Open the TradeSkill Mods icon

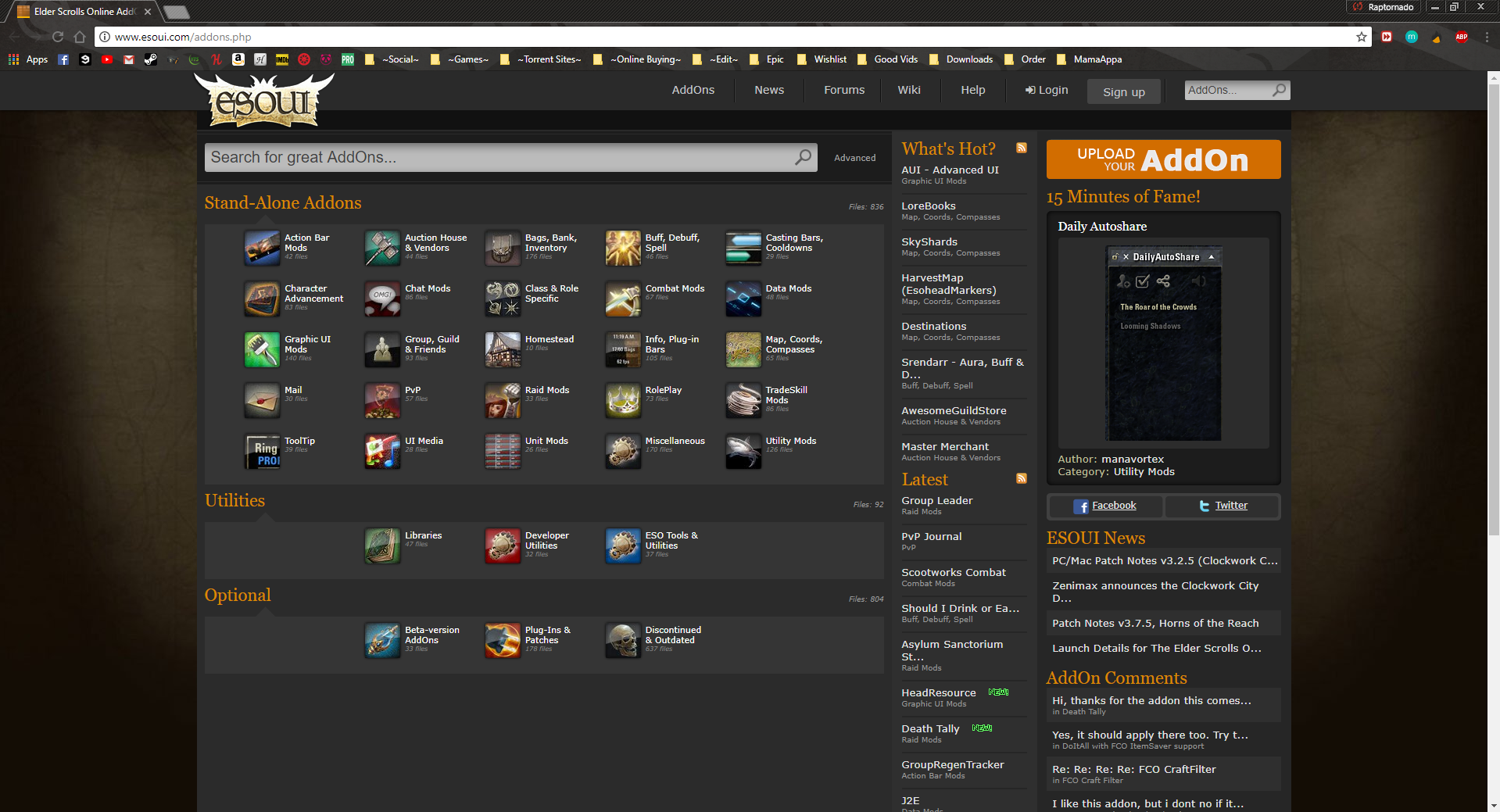tap(743, 401)
